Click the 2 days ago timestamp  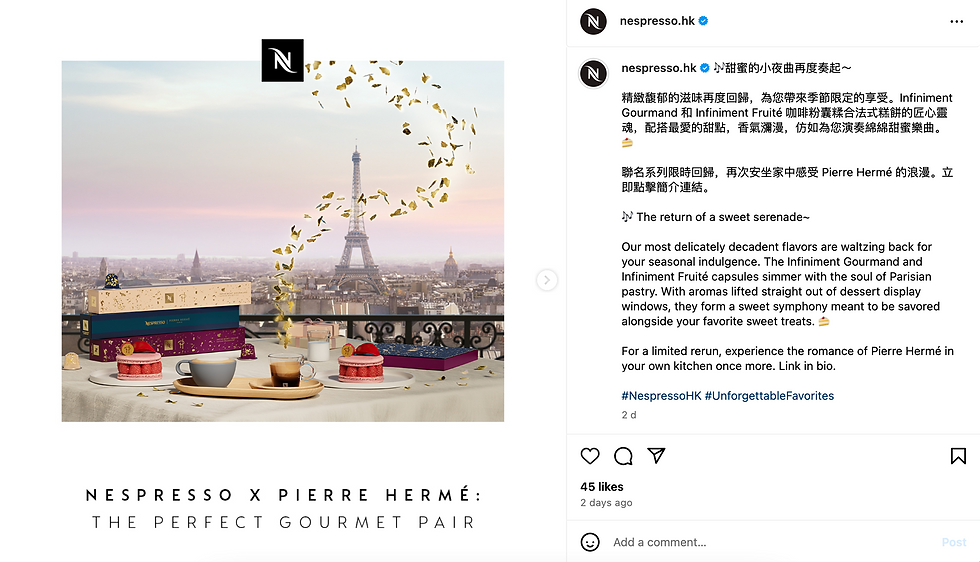click(x=606, y=503)
